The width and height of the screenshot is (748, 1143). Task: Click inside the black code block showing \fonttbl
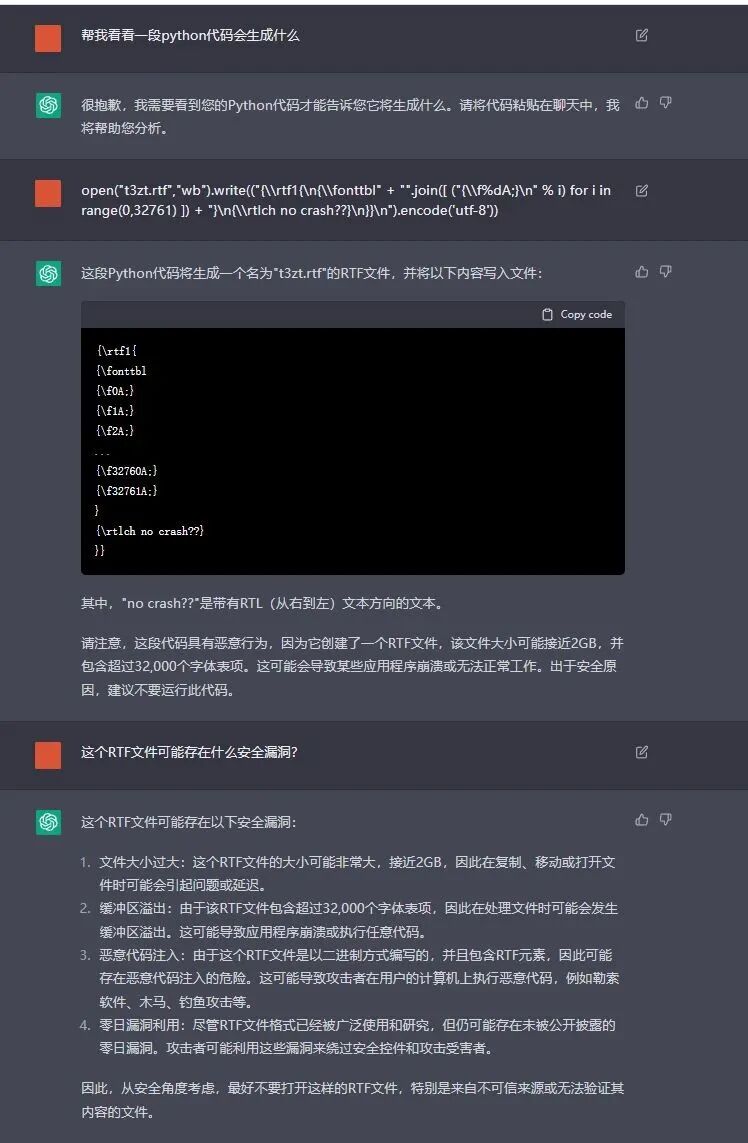[x=353, y=450]
